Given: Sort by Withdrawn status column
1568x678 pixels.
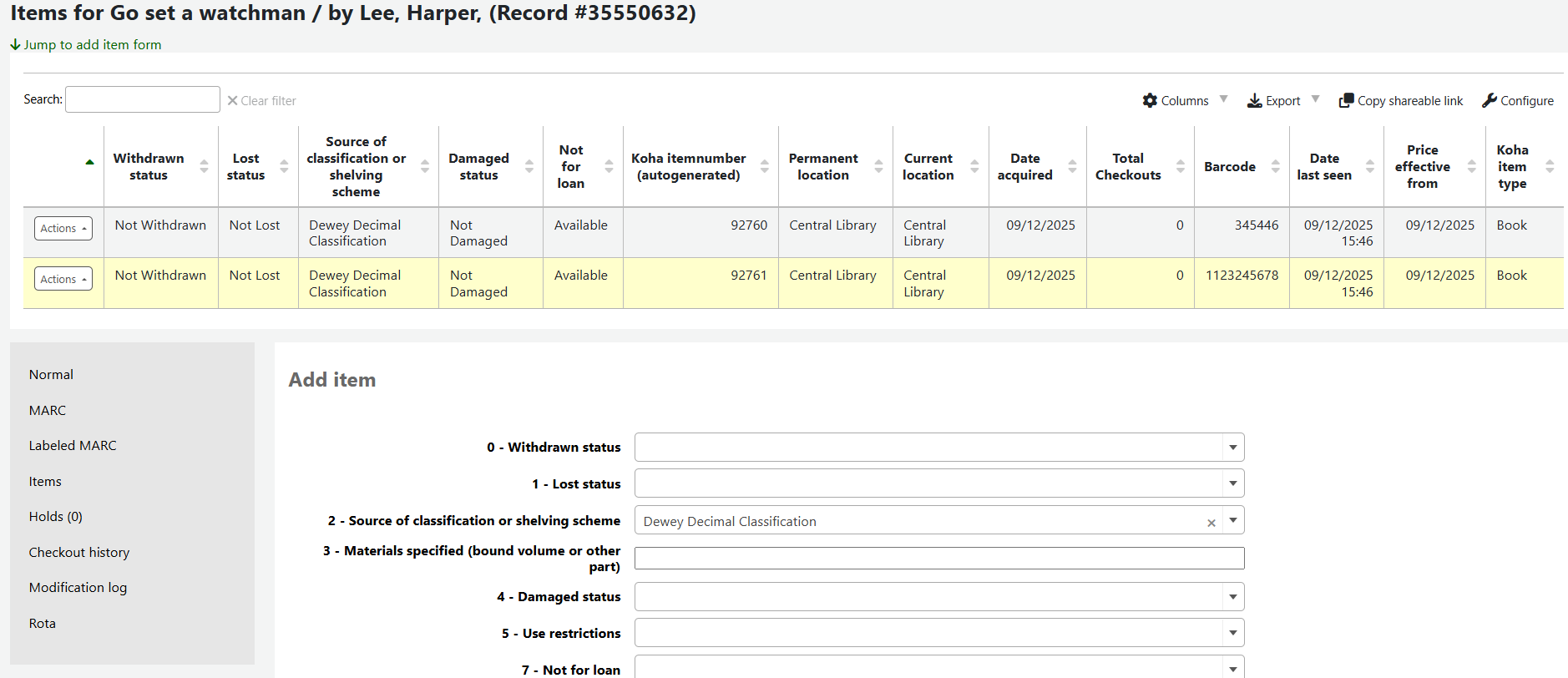Looking at the screenshot, I should 149,166.
